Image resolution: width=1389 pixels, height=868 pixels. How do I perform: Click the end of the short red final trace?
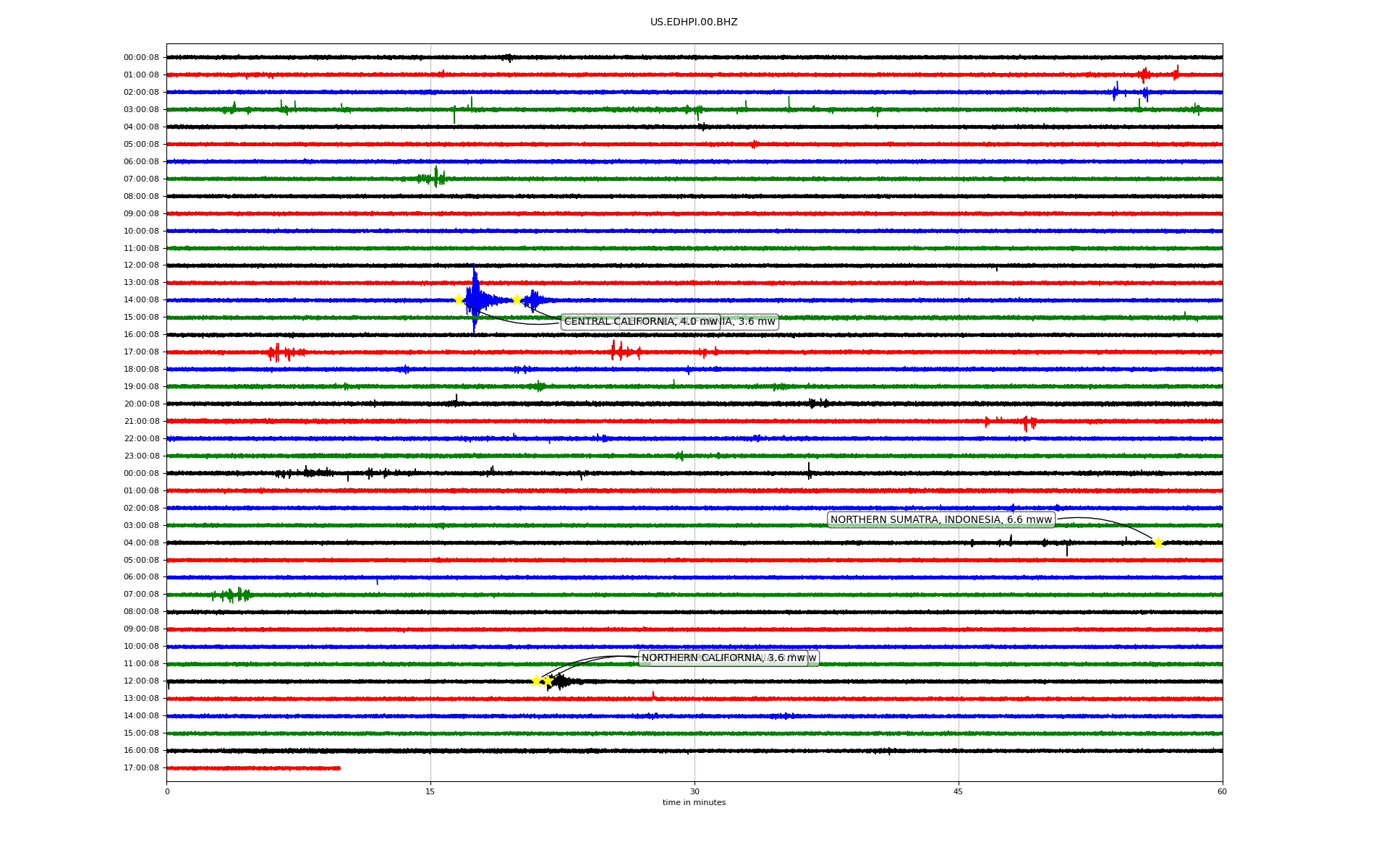(339, 768)
